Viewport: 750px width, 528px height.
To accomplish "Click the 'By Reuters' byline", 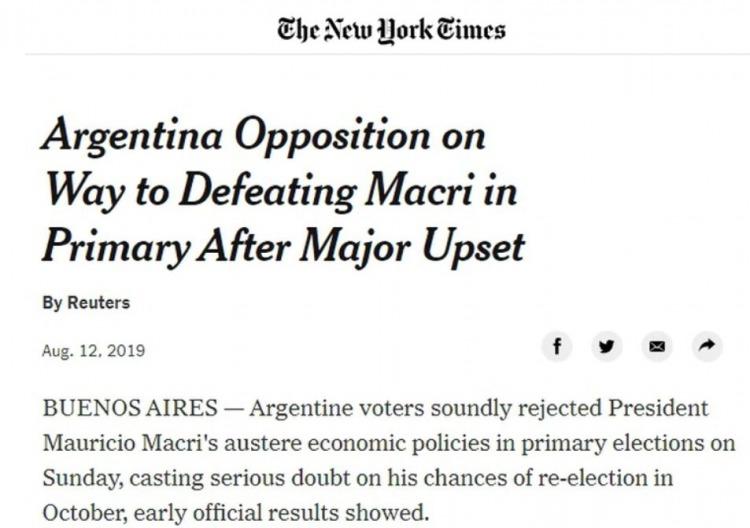I will pos(86,303).
